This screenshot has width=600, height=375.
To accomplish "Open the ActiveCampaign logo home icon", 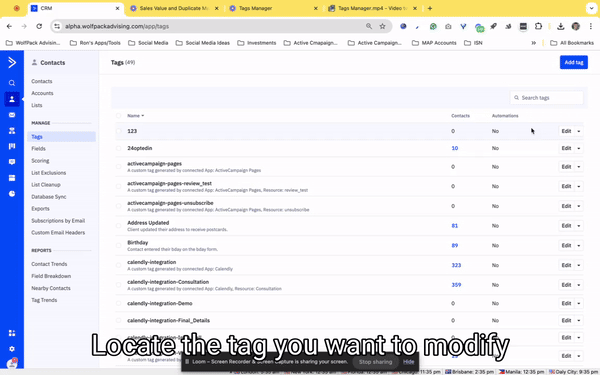I will [x=12, y=62].
